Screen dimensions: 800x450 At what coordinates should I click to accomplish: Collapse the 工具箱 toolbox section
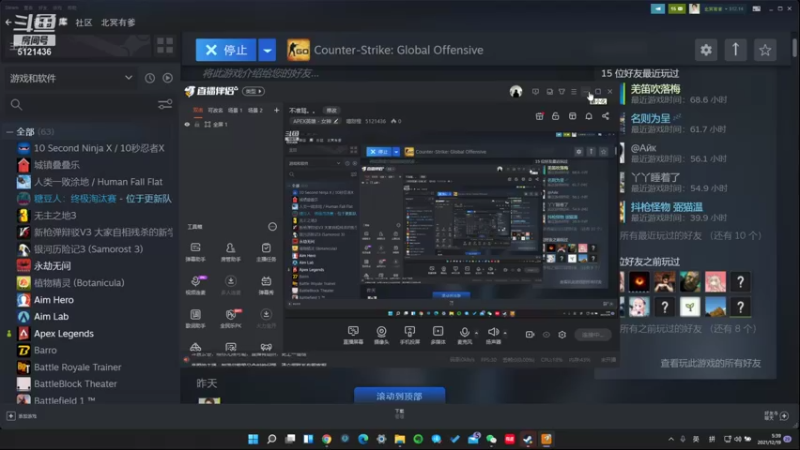point(272,227)
